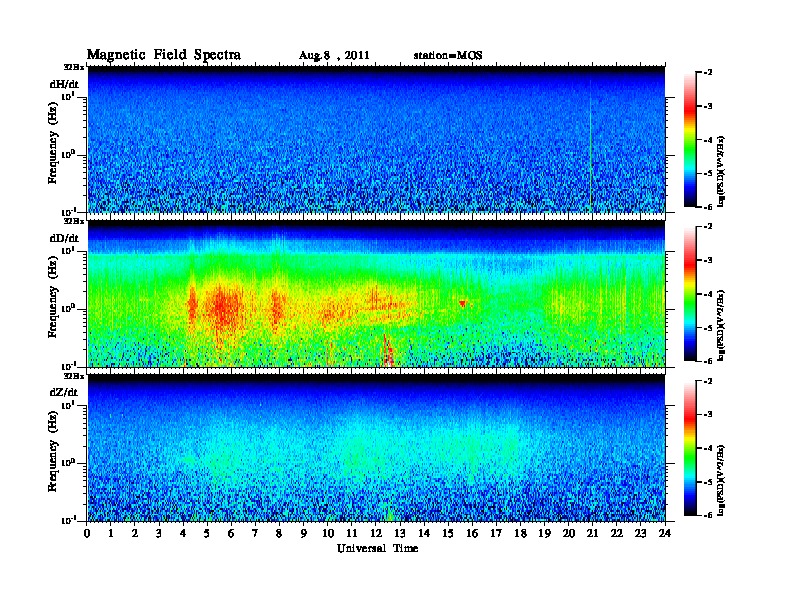
Task: Click hour "13" tick label on time axis
Action: [400, 534]
